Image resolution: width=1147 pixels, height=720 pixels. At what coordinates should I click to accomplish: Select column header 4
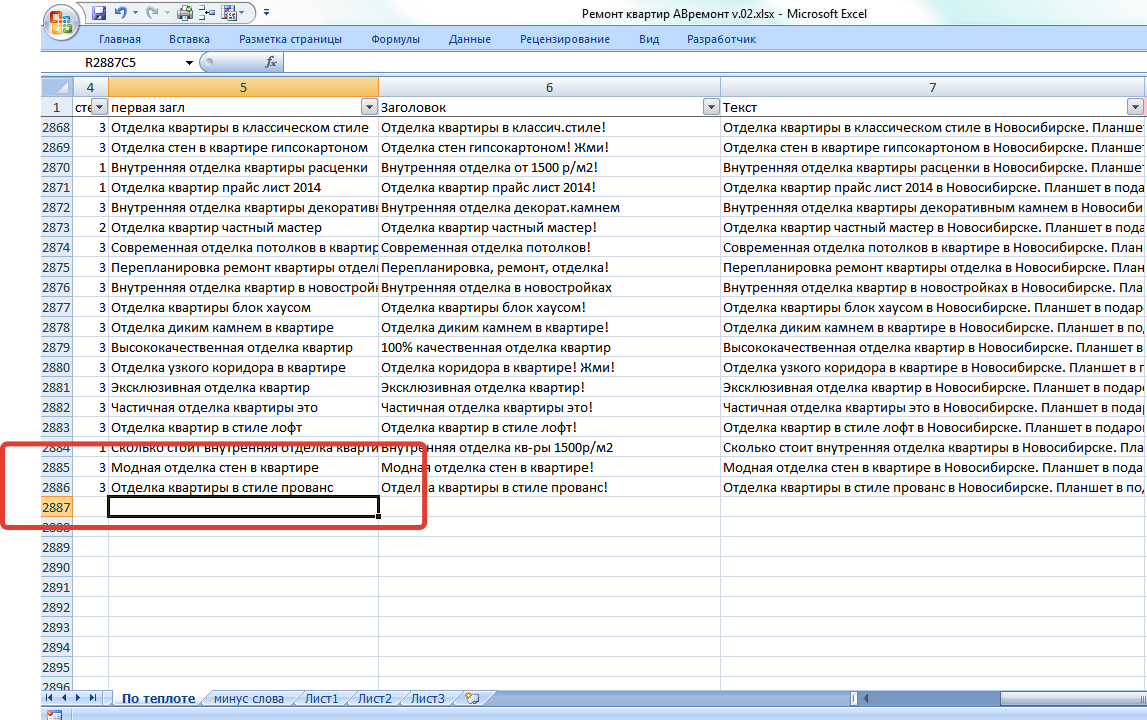click(90, 87)
